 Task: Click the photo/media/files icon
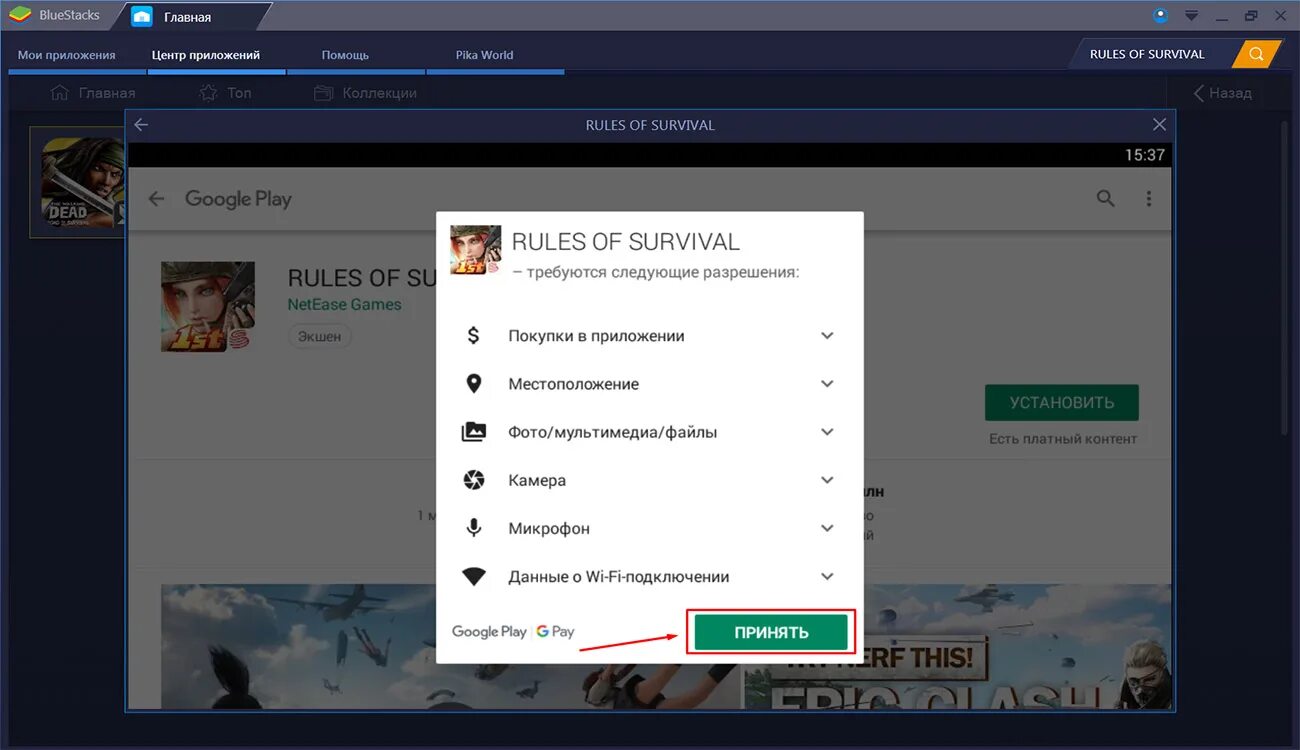coord(474,432)
